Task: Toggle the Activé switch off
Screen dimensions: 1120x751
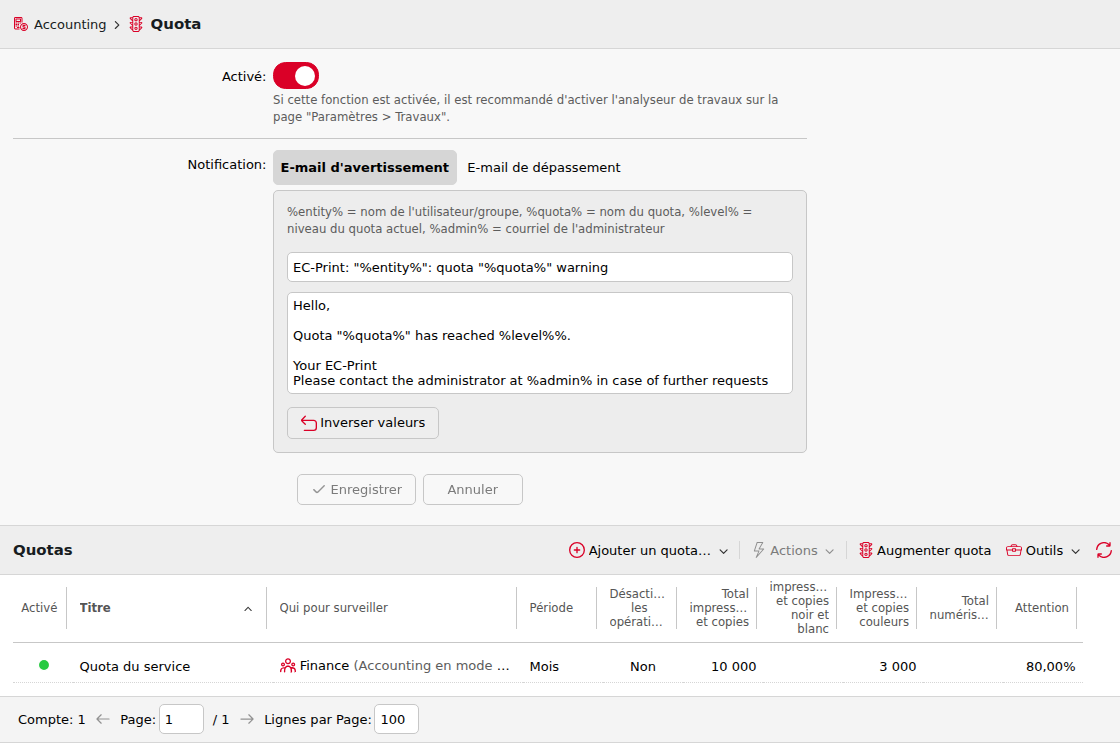Action: point(296,76)
